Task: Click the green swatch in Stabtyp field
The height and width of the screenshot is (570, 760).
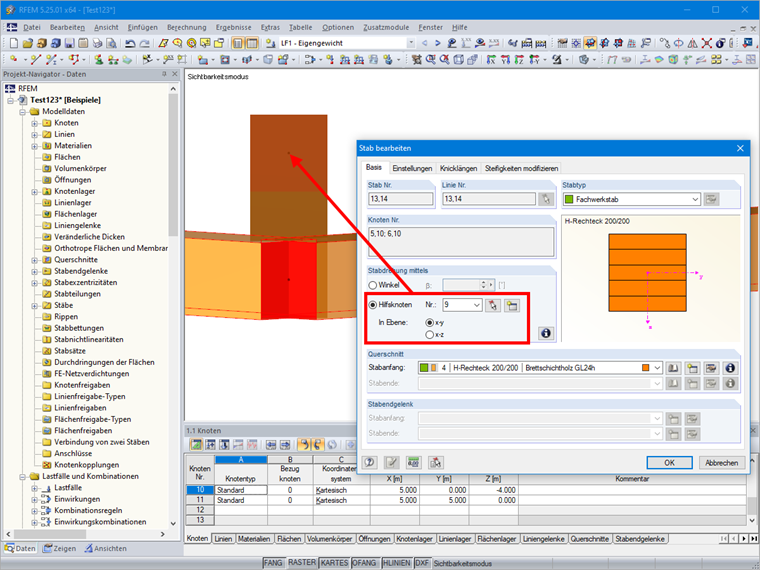Action: (x=569, y=199)
